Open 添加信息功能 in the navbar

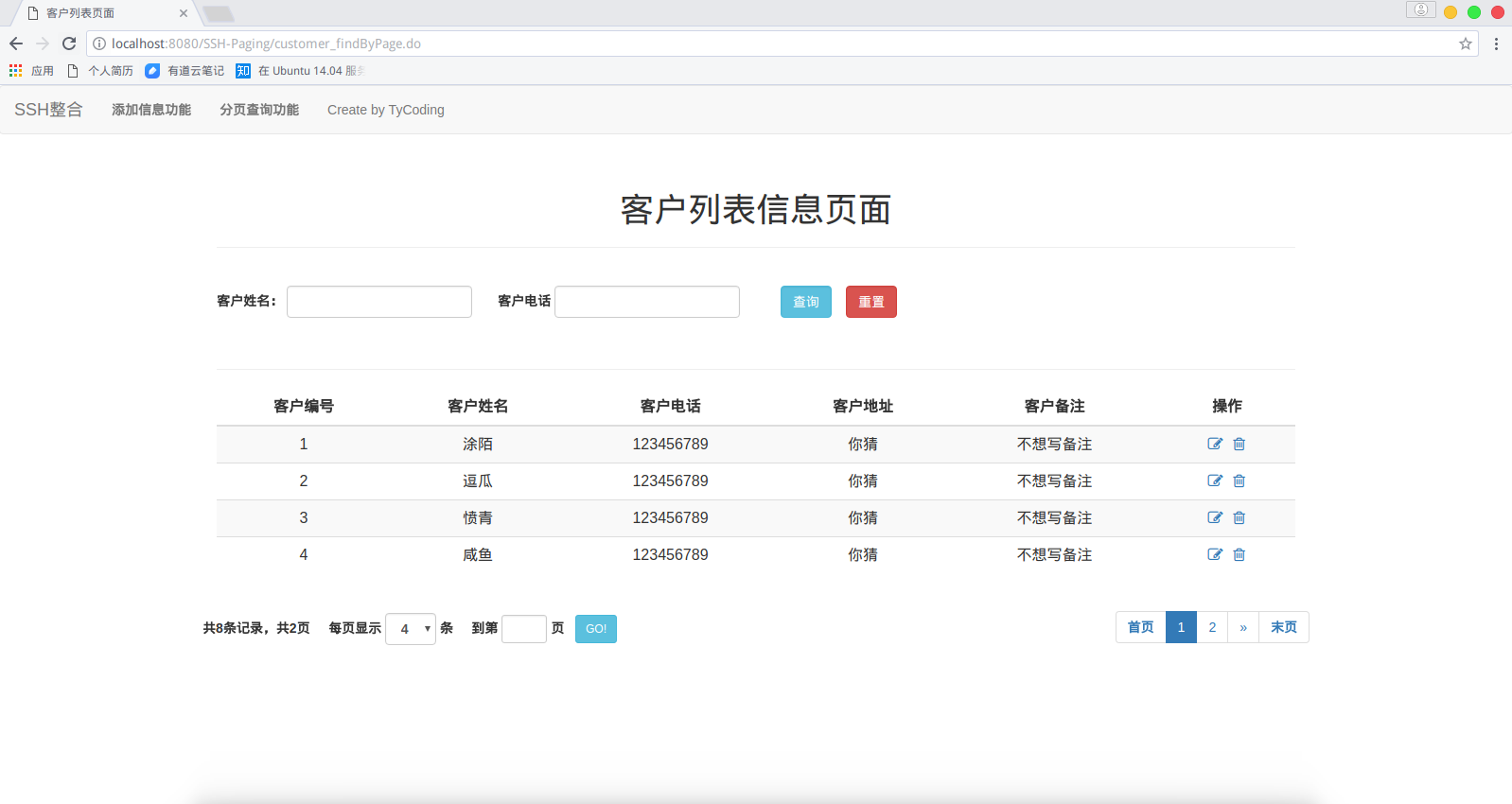click(151, 110)
